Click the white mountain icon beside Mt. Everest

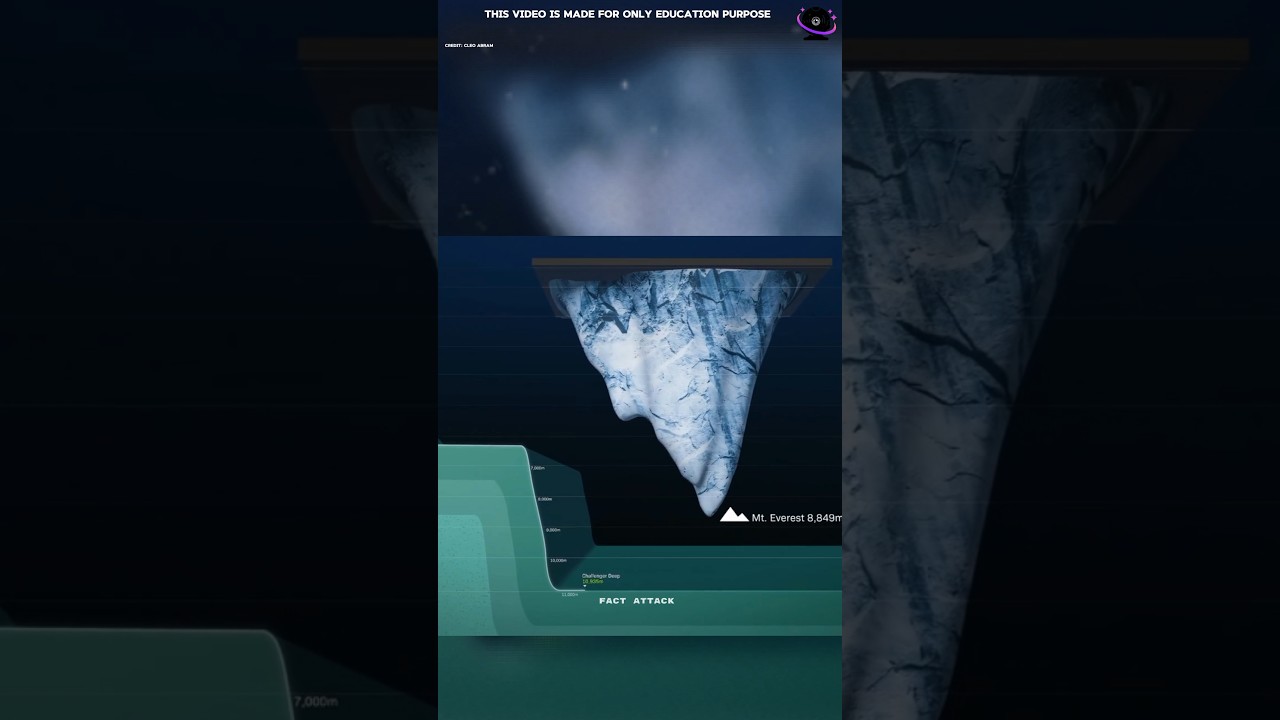click(x=734, y=515)
